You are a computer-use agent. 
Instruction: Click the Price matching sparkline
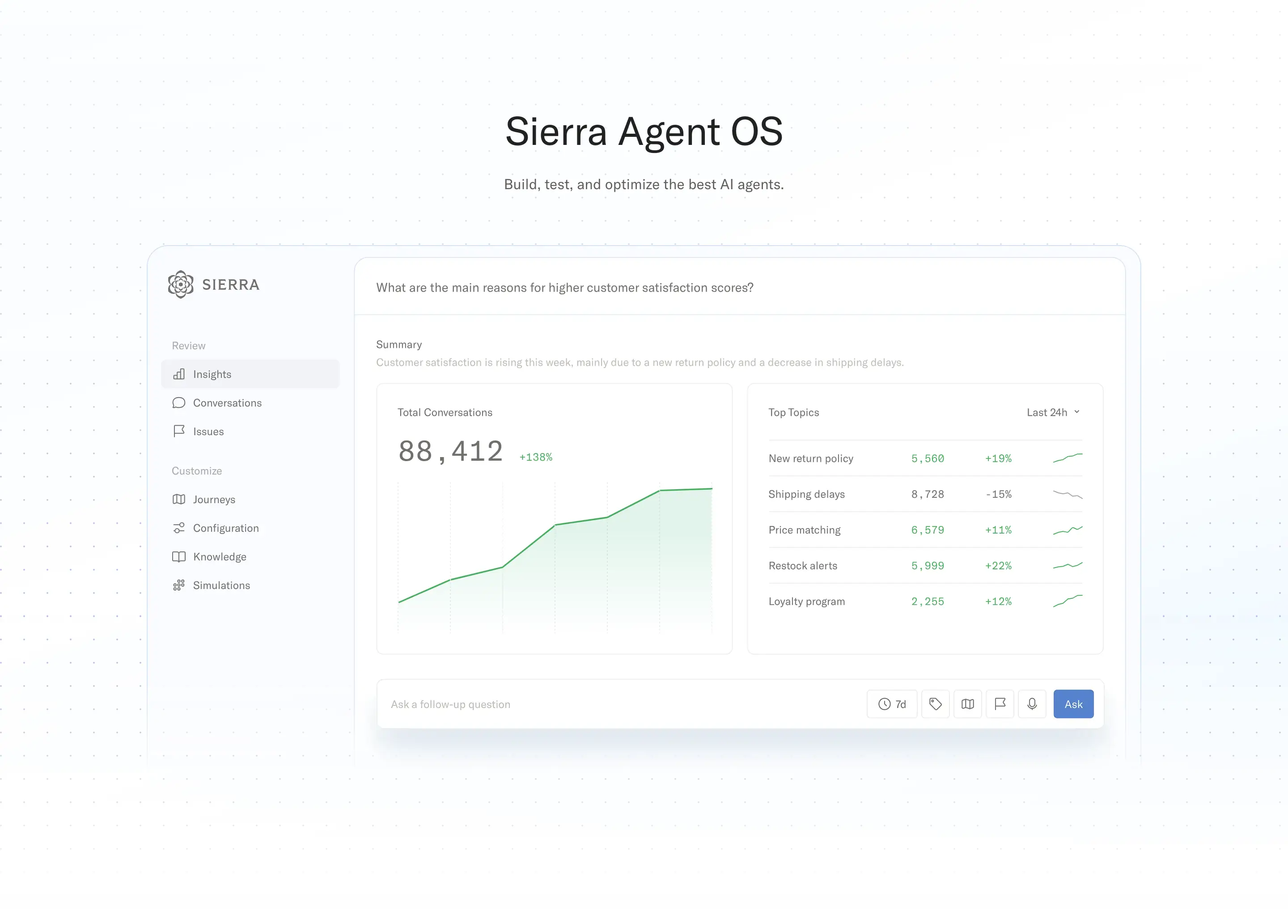coord(1068,530)
